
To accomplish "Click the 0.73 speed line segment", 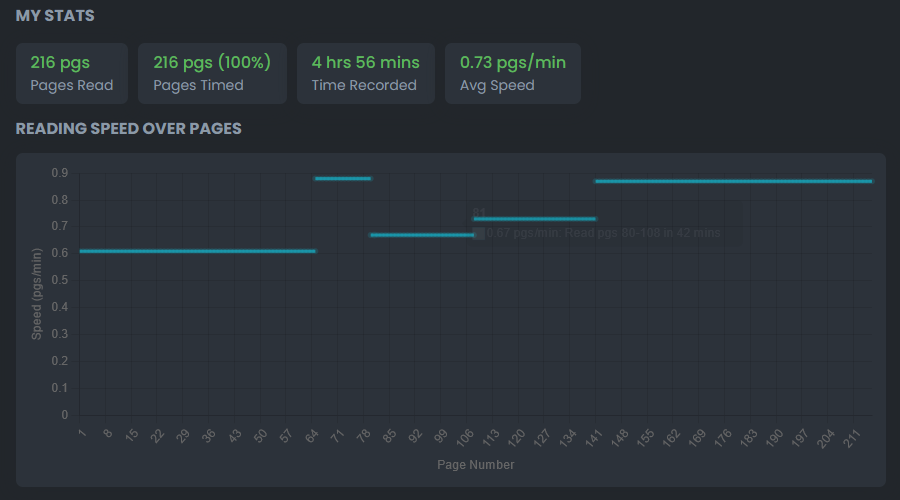I will pyautogui.click(x=535, y=218).
